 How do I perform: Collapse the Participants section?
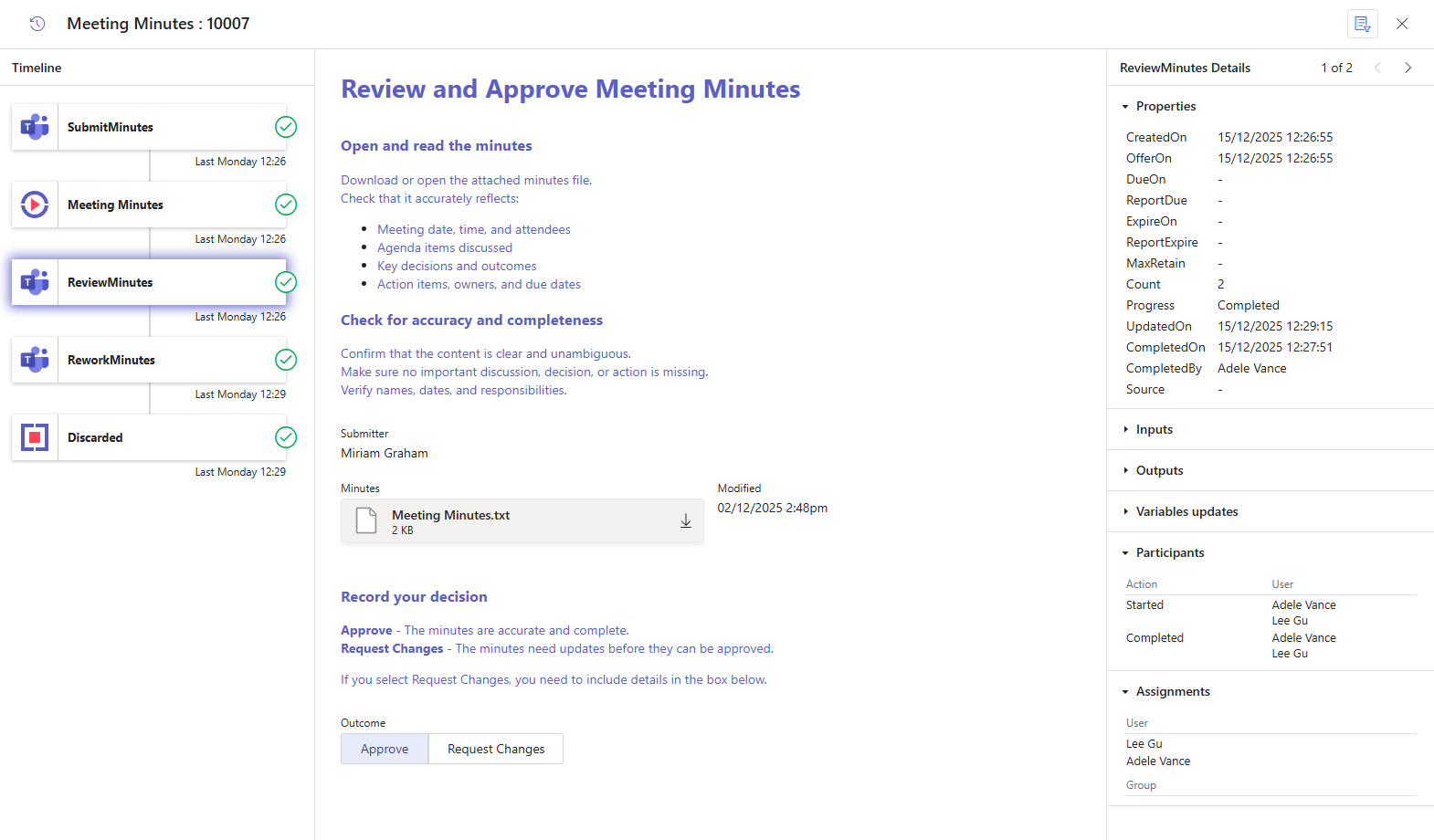click(x=1169, y=553)
